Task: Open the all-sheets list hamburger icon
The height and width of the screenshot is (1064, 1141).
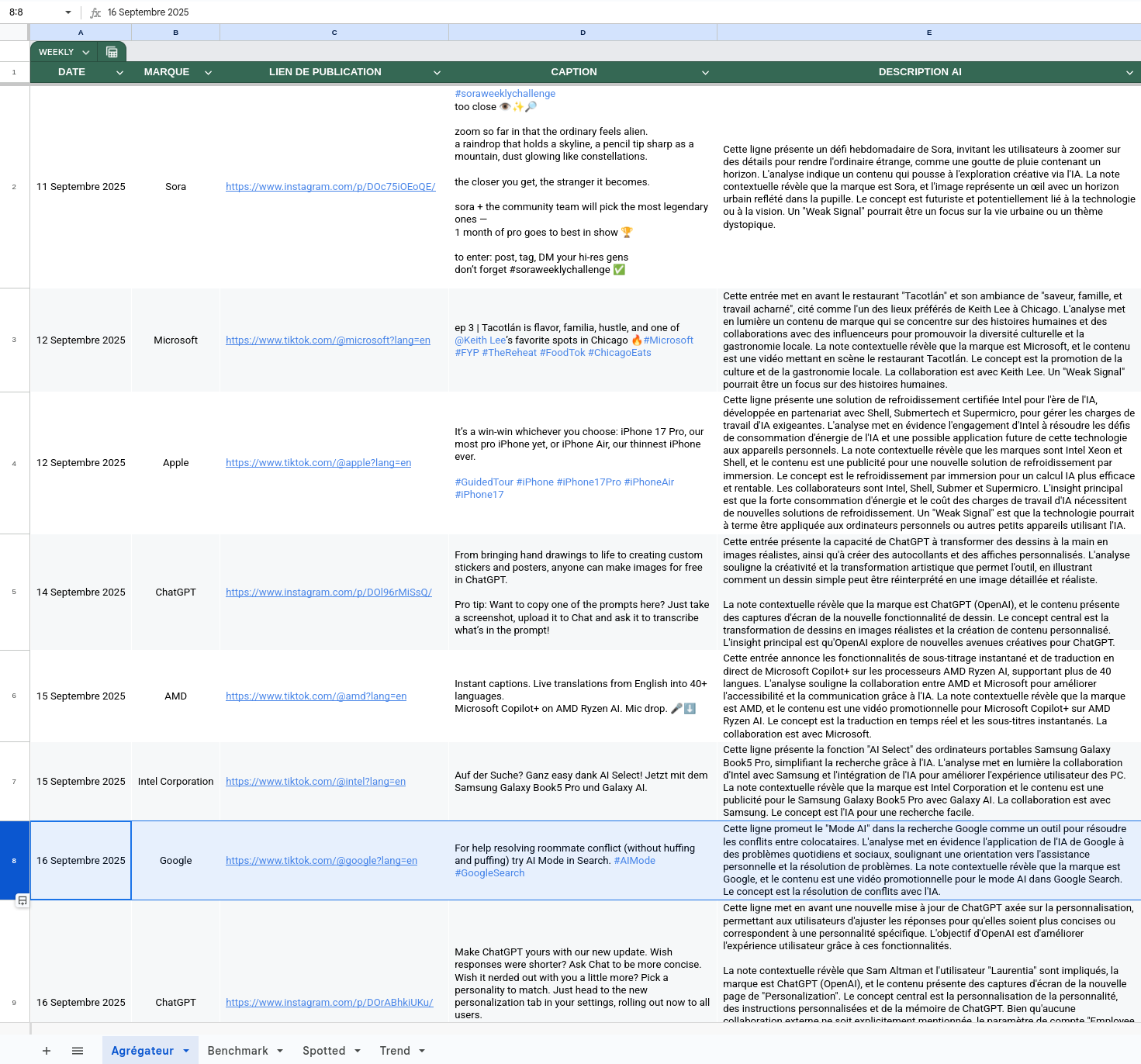Action: click(x=78, y=1051)
